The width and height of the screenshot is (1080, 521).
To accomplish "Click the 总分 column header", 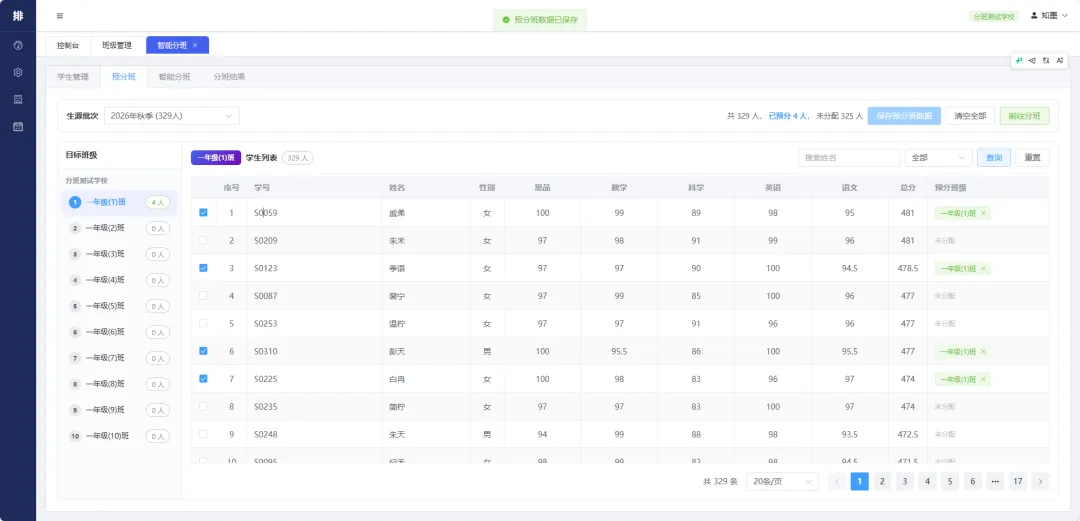I will coord(907,187).
